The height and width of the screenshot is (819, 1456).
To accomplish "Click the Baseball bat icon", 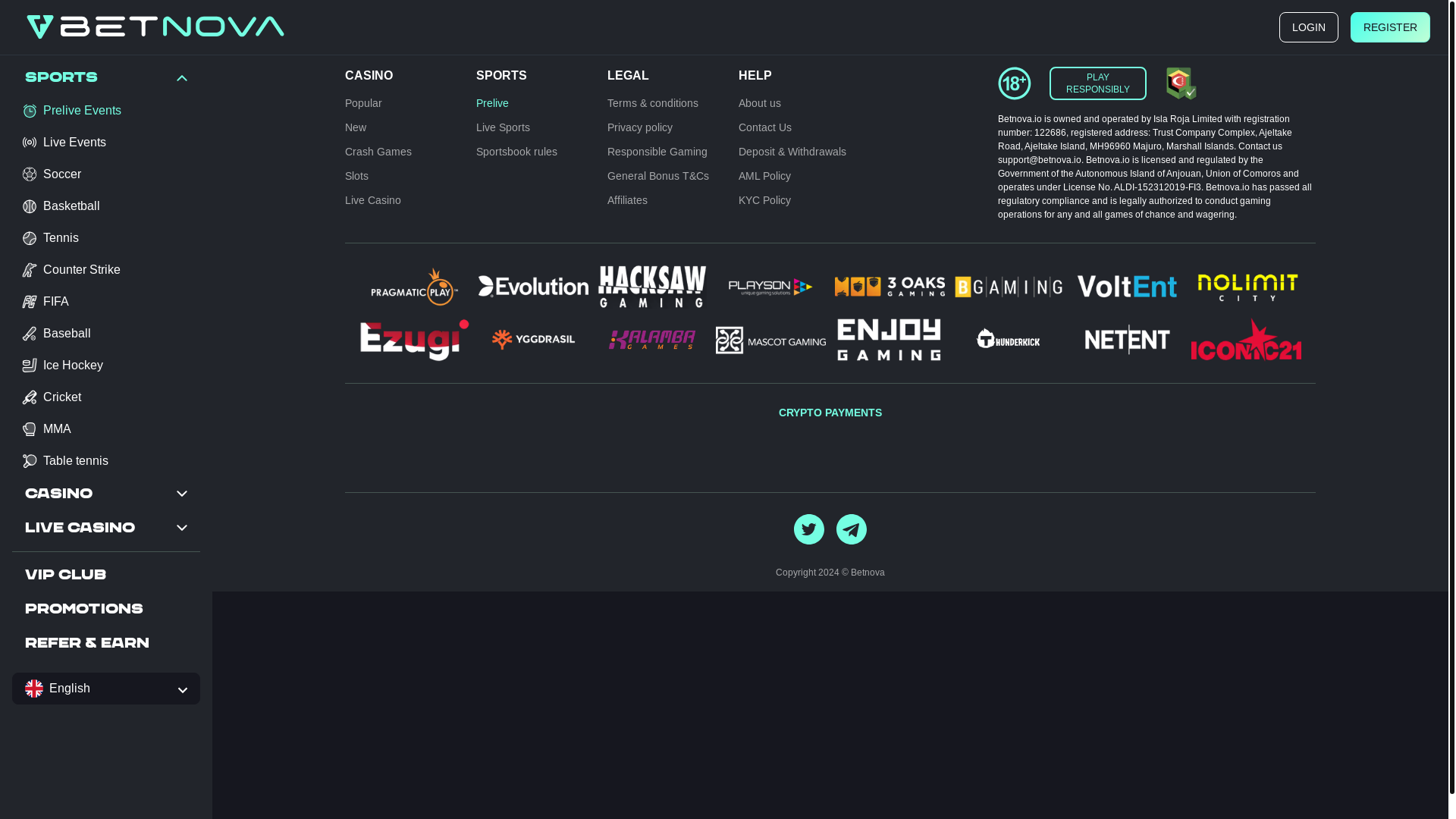I will pyautogui.click(x=30, y=334).
